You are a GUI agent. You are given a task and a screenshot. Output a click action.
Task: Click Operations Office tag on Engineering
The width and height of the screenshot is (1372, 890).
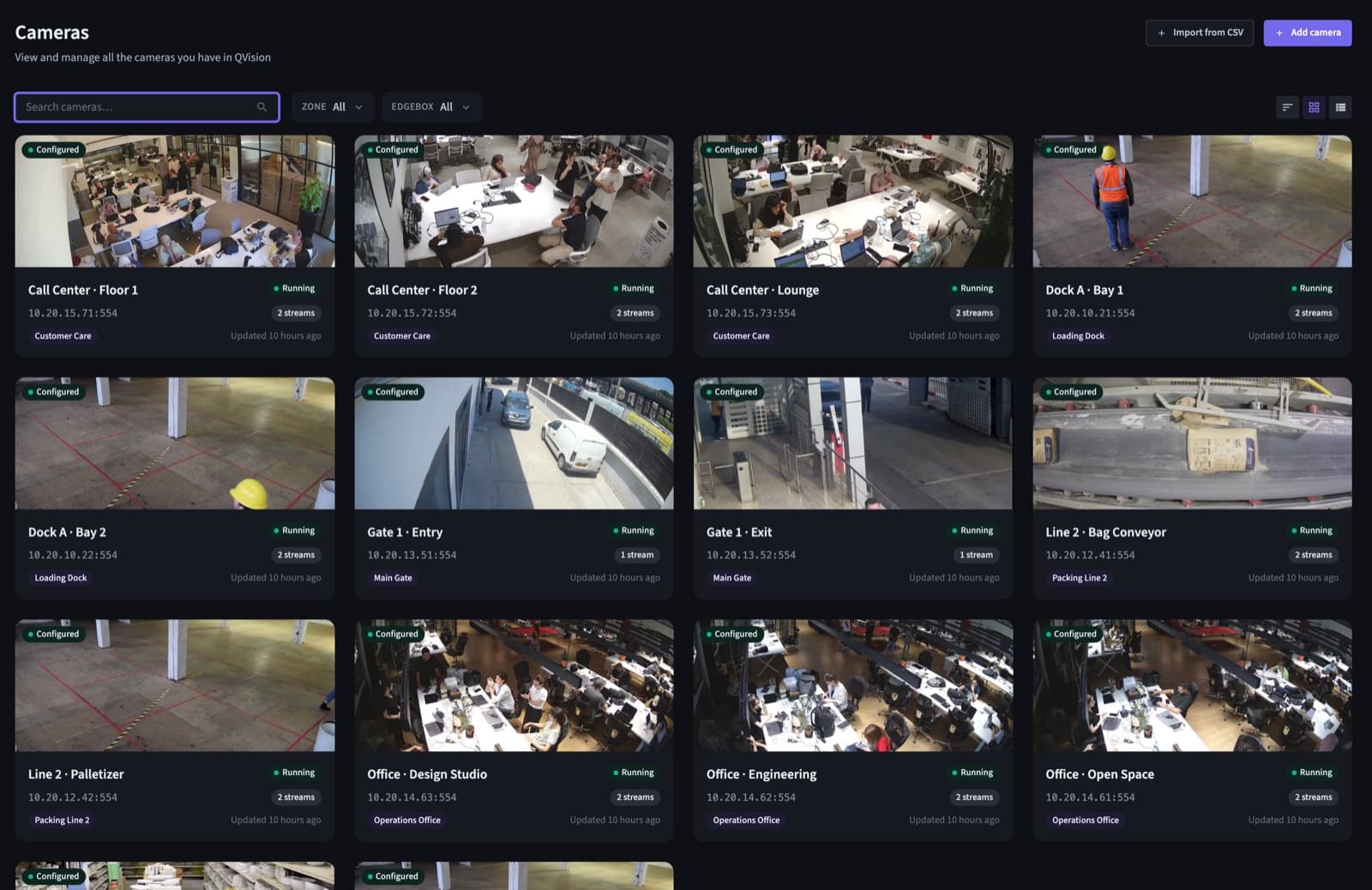click(x=746, y=821)
